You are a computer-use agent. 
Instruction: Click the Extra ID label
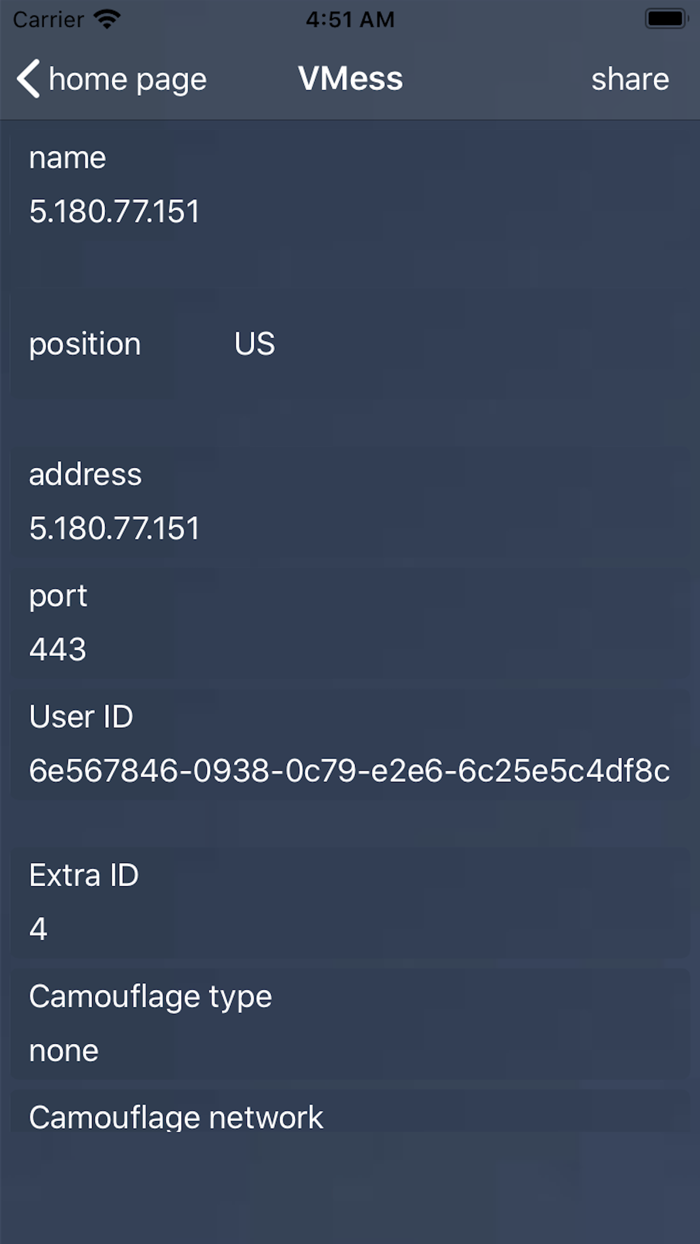click(84, 876)
